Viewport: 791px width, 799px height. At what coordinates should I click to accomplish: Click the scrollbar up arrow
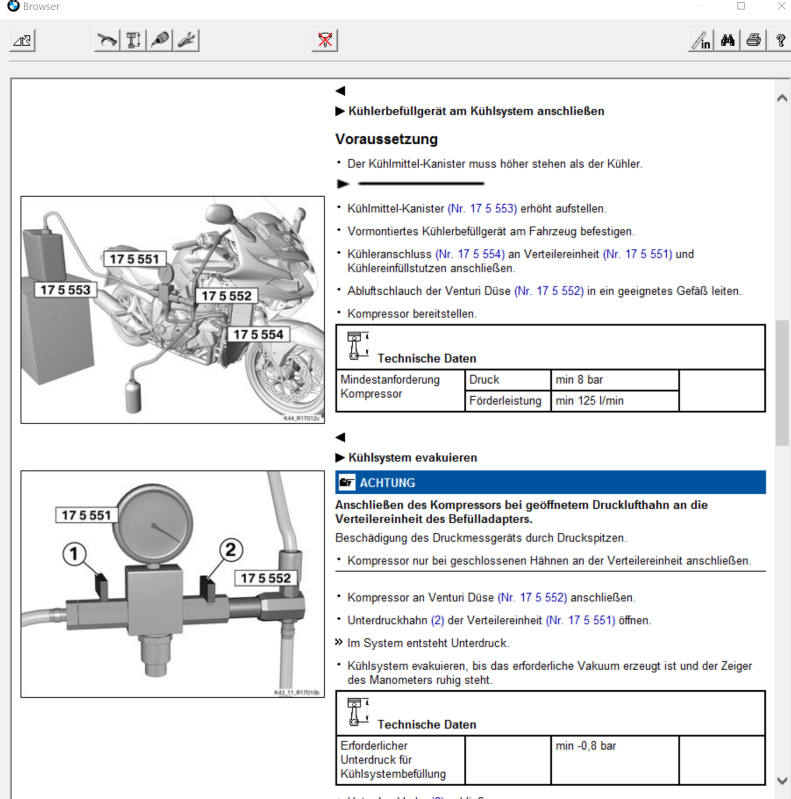coord(782,98)
